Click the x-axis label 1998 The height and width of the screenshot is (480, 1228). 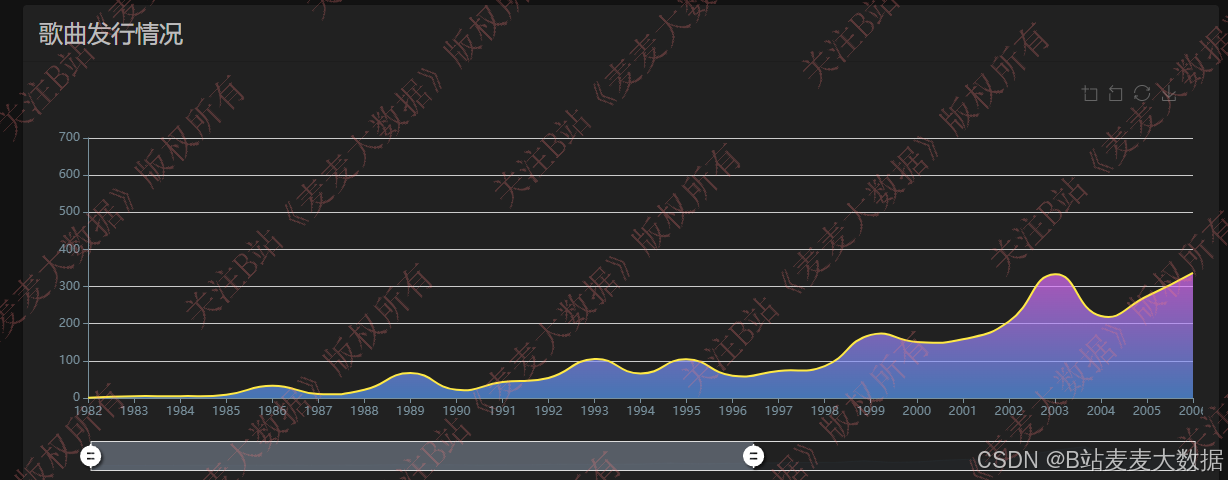point(824,410)
